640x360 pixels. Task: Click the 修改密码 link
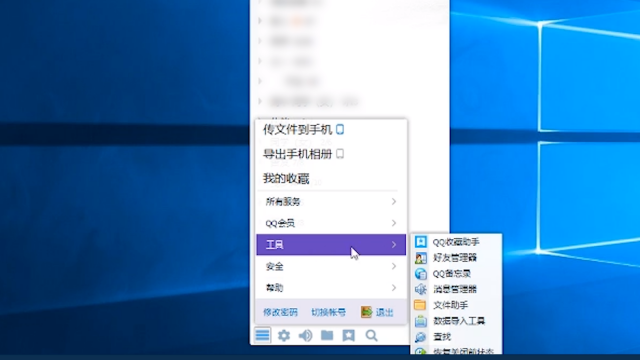tap(280, 312)
